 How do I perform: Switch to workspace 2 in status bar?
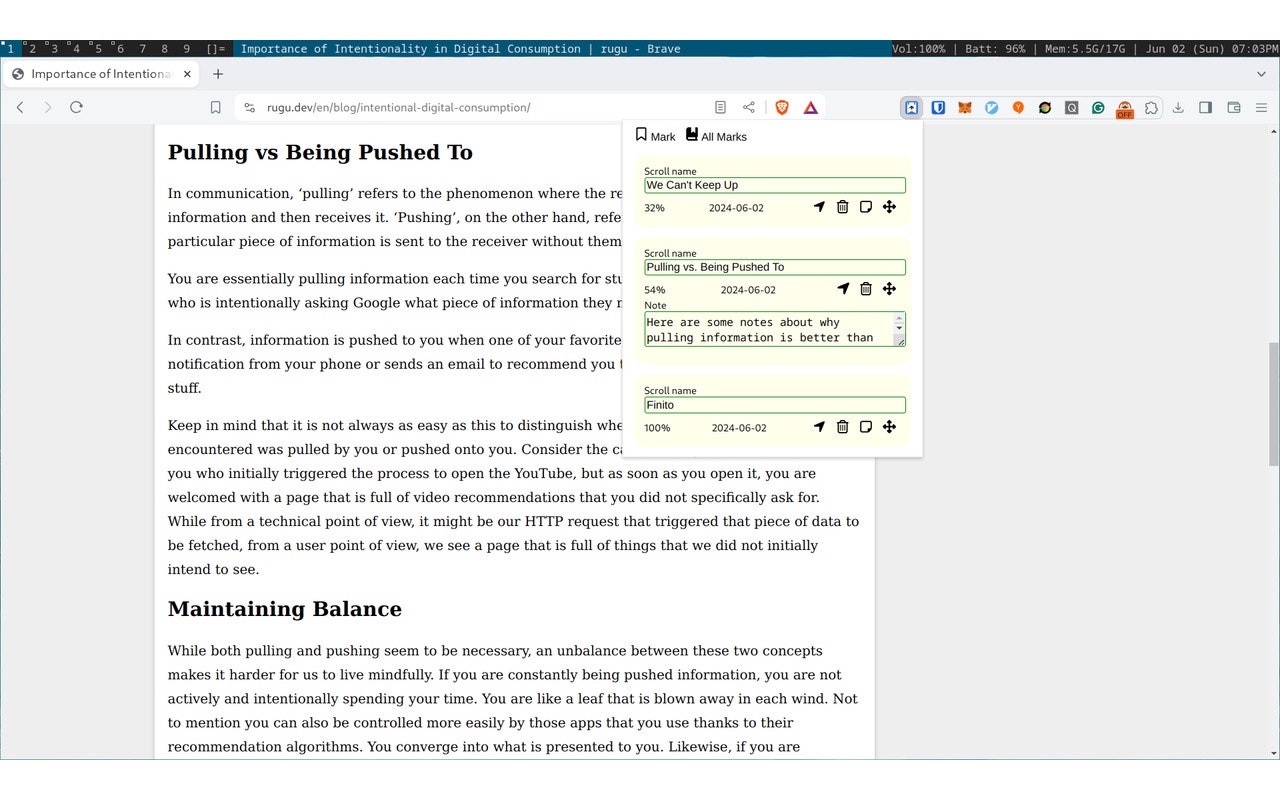pyautogui.click(x=32, y=48)
